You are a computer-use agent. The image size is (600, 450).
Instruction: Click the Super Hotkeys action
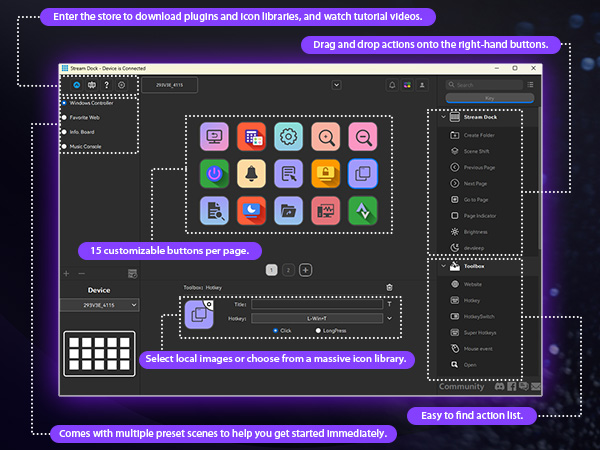pyautogui.click(x=473, y=332)
